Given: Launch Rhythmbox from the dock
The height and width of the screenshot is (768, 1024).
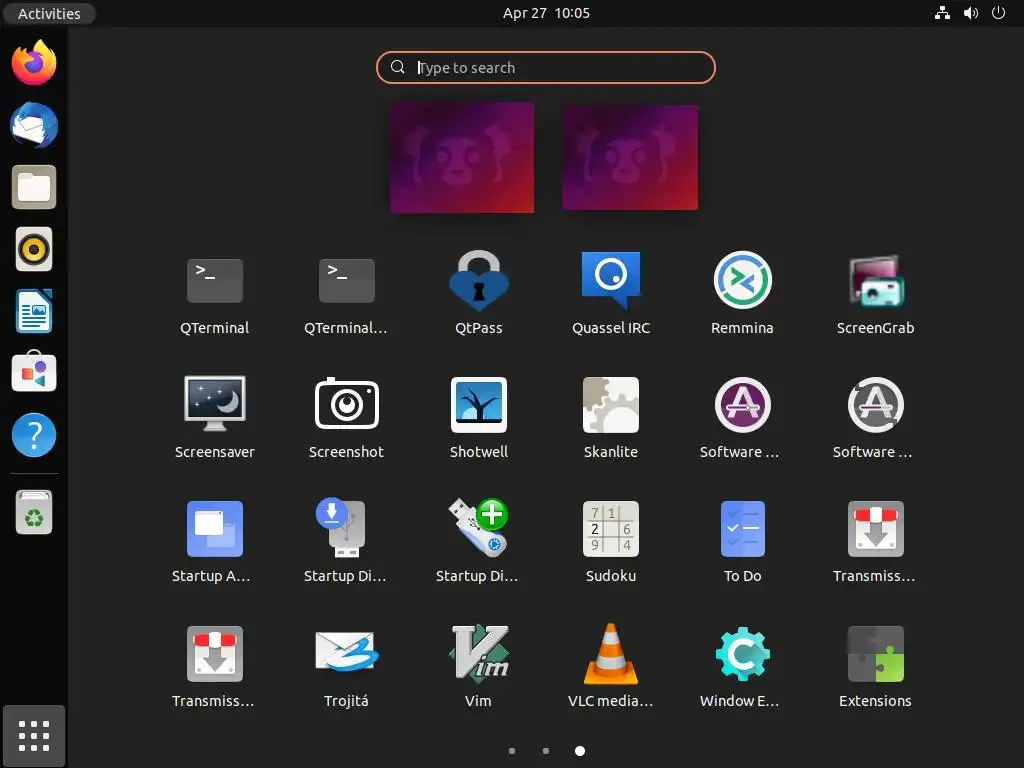Looking at the screenshot, I should 34,249.
